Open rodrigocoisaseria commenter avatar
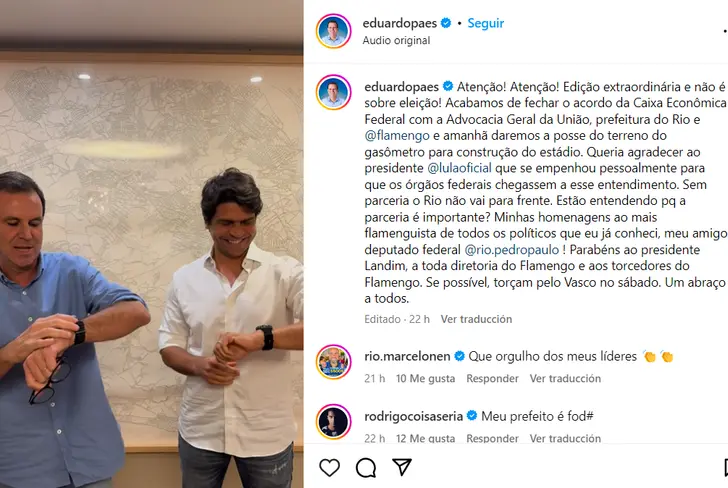This screenshot has width=728, height=488. [333, 421]
